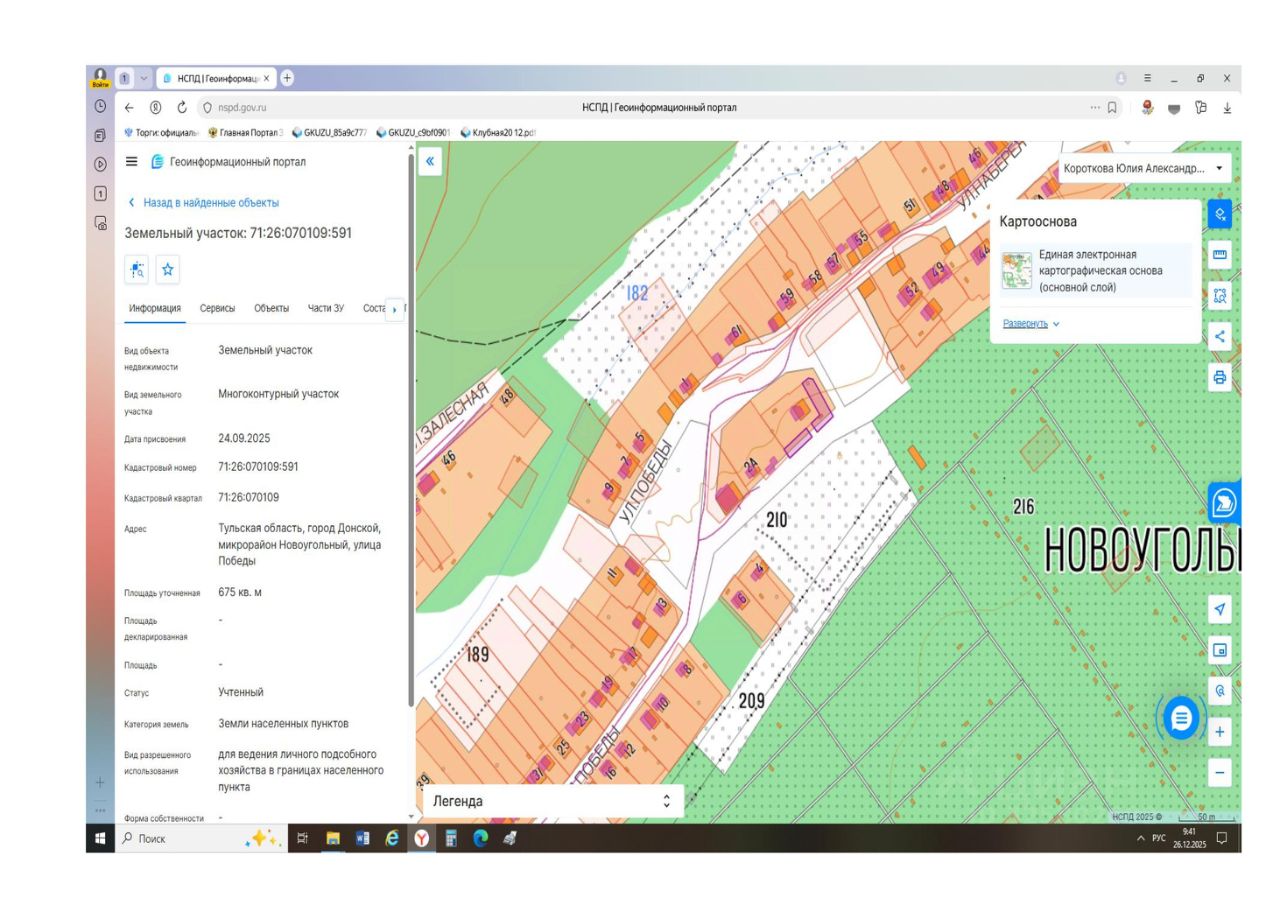Open the Части ЗУ tab

325,308
